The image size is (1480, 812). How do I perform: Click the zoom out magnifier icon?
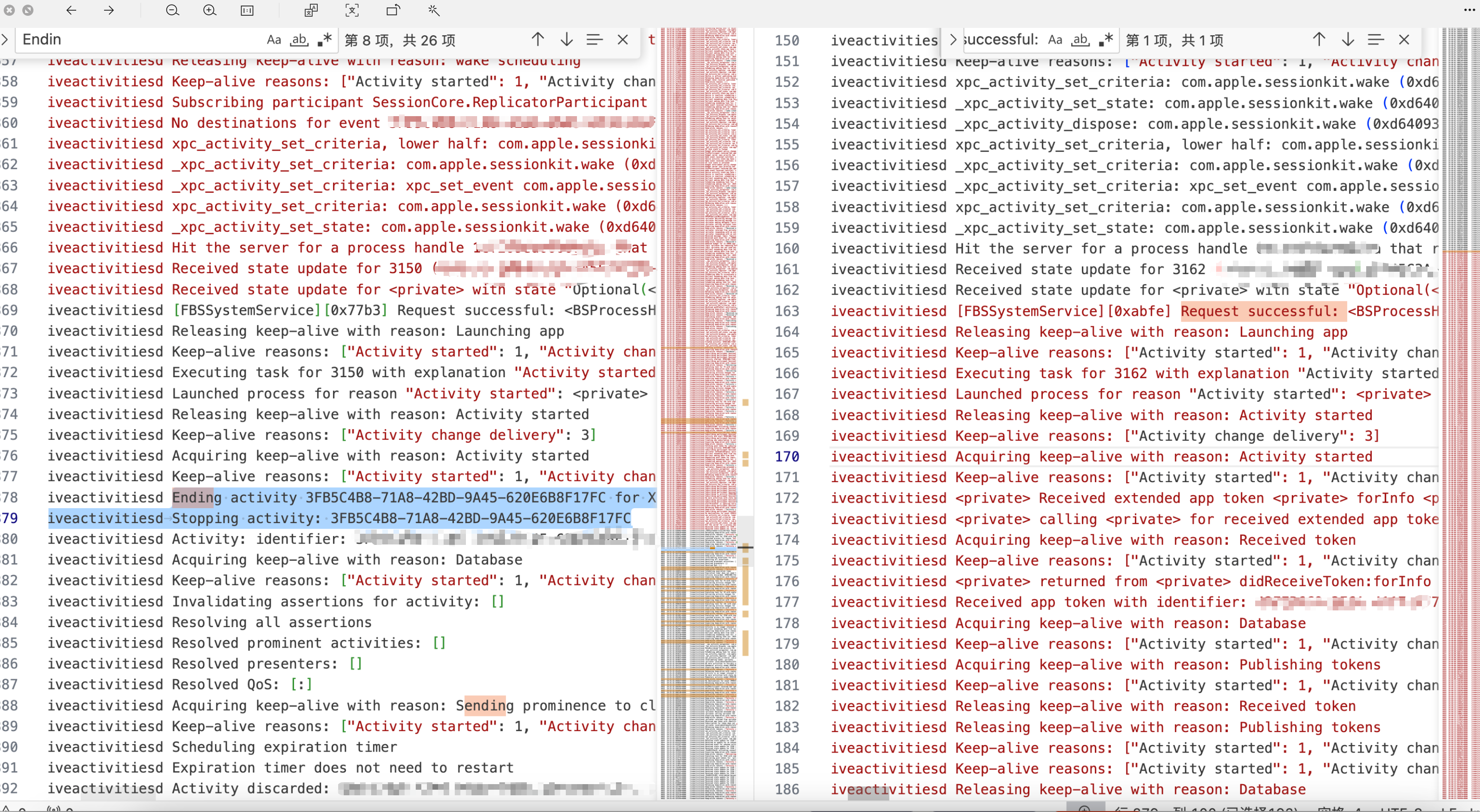[172, 10]
